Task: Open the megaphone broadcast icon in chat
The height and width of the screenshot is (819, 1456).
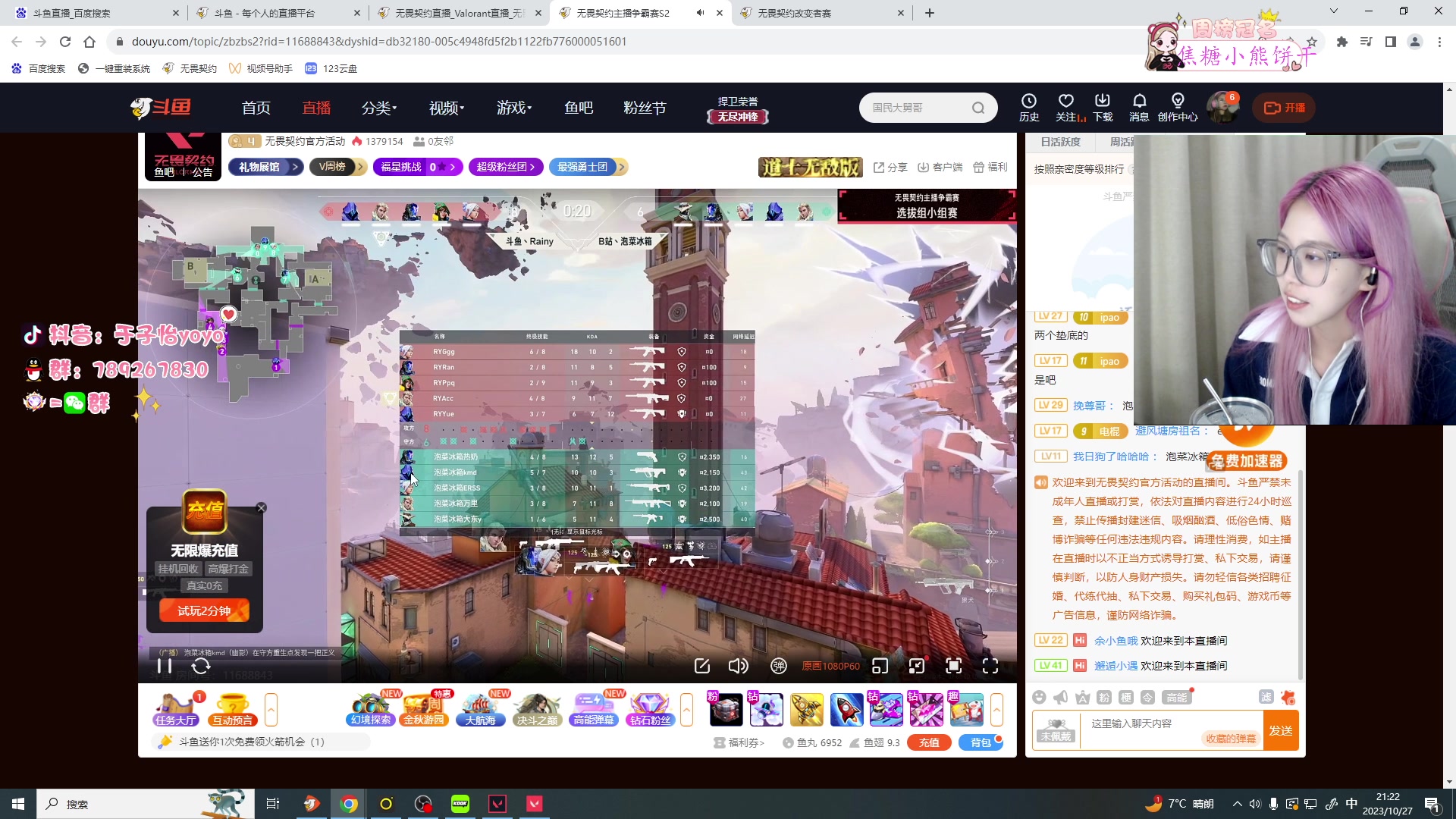Action: [x=1061, y=698]
